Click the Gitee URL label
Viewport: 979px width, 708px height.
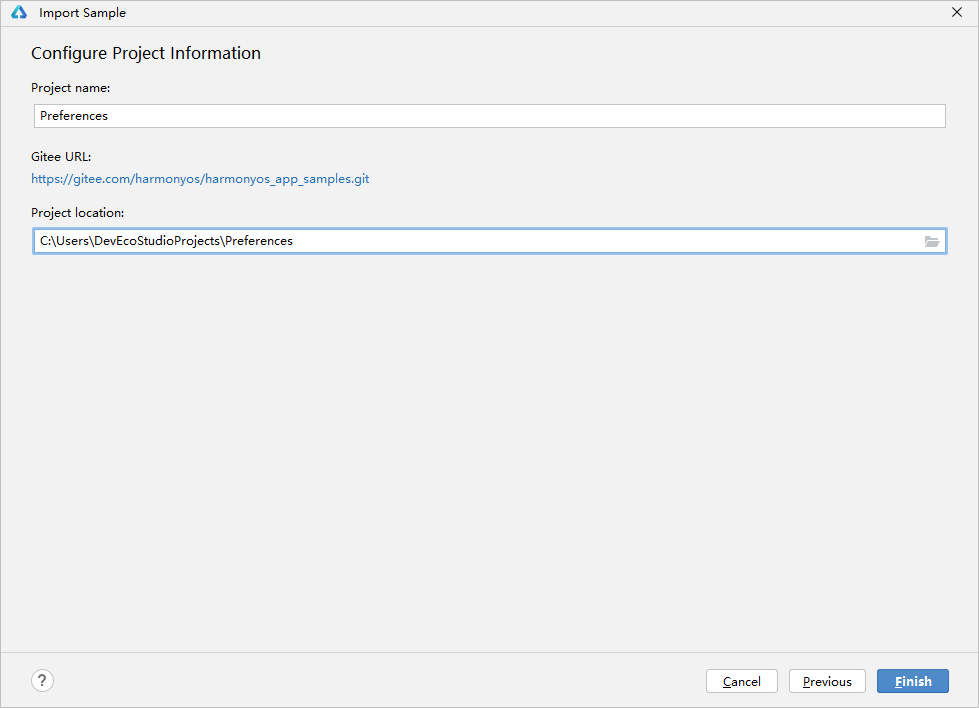[x=61, y=157]
